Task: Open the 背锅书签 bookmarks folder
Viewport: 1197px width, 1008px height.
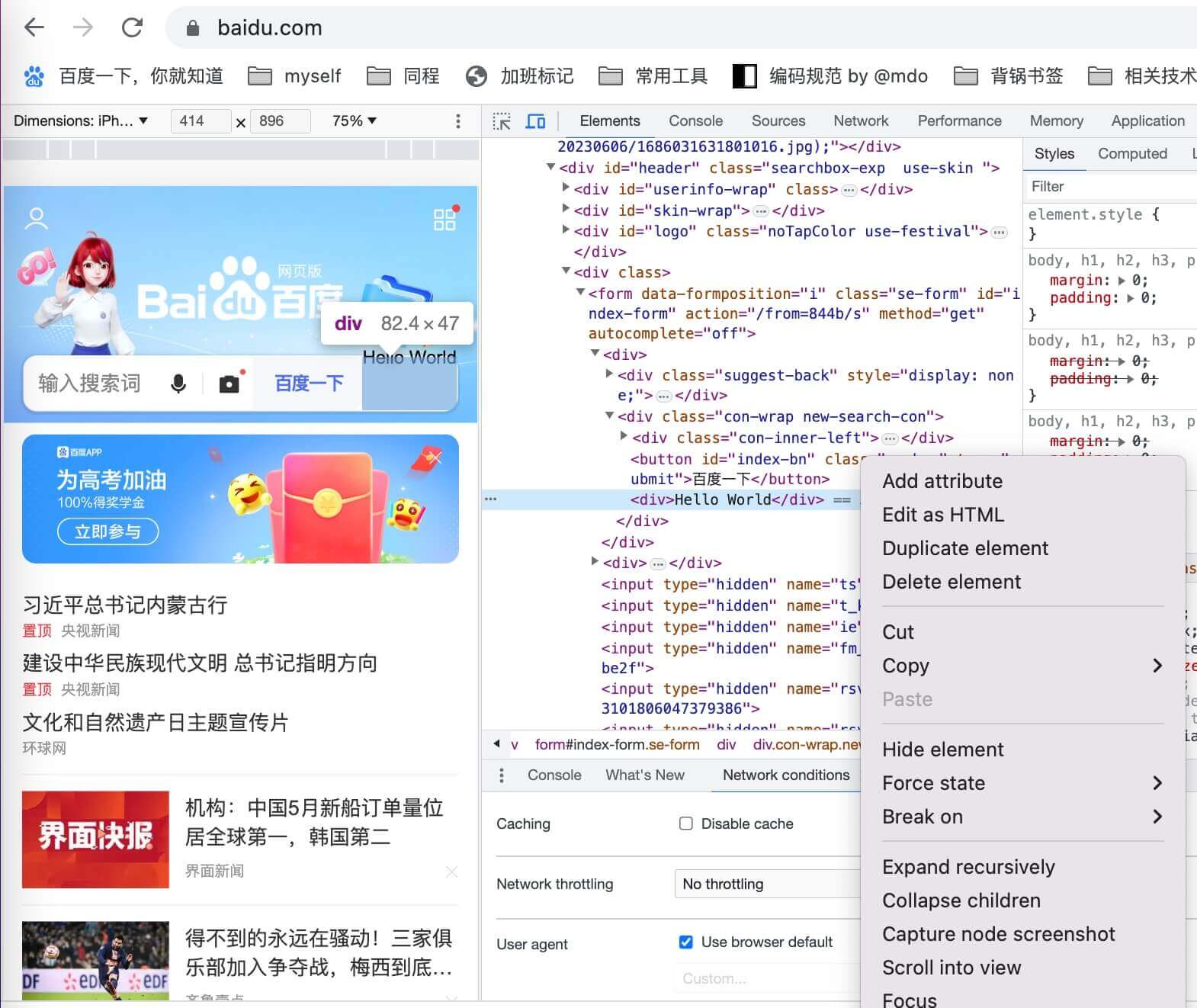Action: click(x=1008, y=76)
